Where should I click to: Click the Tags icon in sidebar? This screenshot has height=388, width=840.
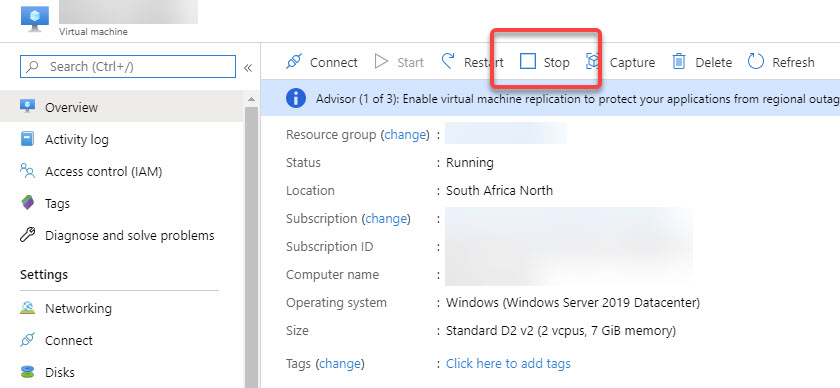27,203
